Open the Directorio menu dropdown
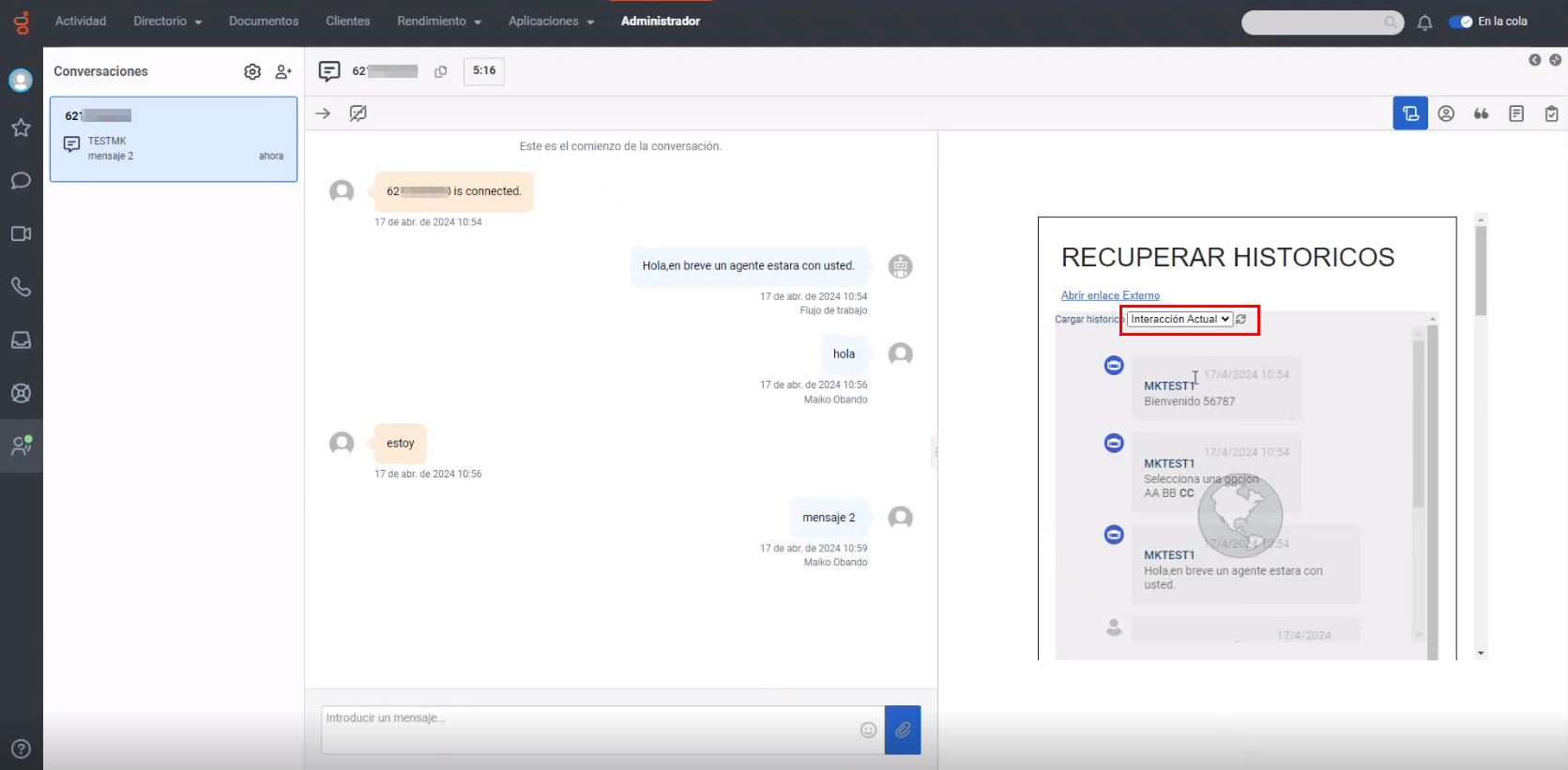Image resolution: width=1568 pixels, height=770 pixels. pos(167,22)
